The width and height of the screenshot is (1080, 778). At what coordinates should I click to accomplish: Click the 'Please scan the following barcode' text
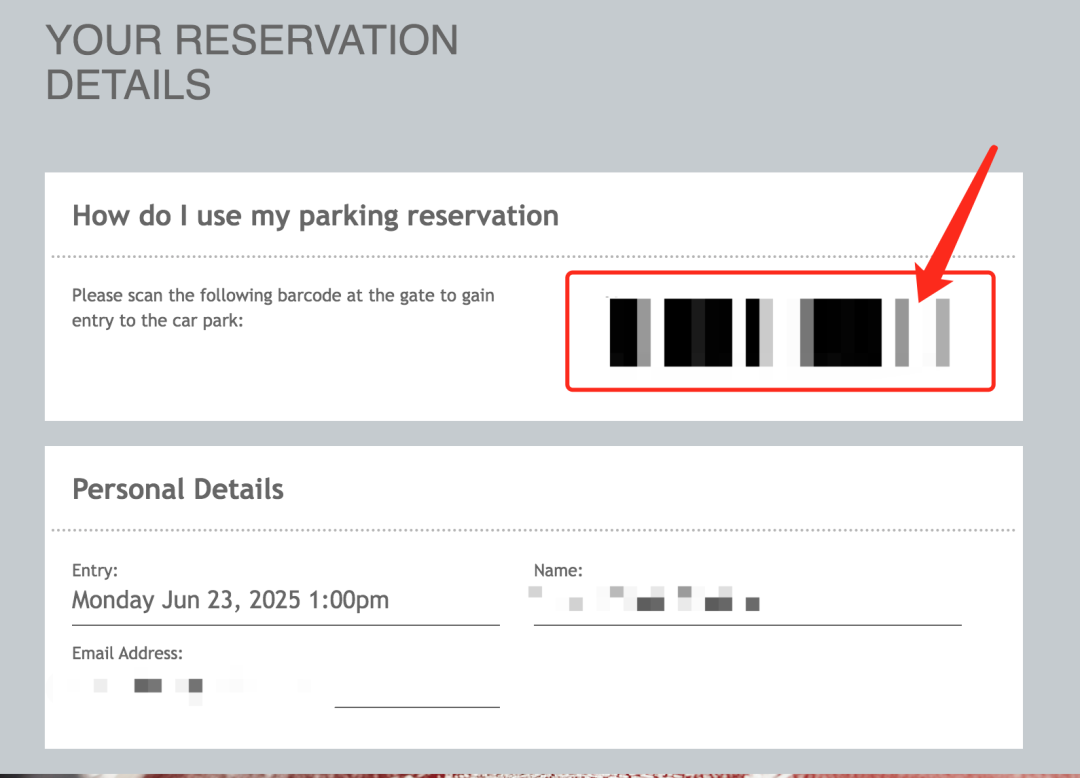click(283, 308)
